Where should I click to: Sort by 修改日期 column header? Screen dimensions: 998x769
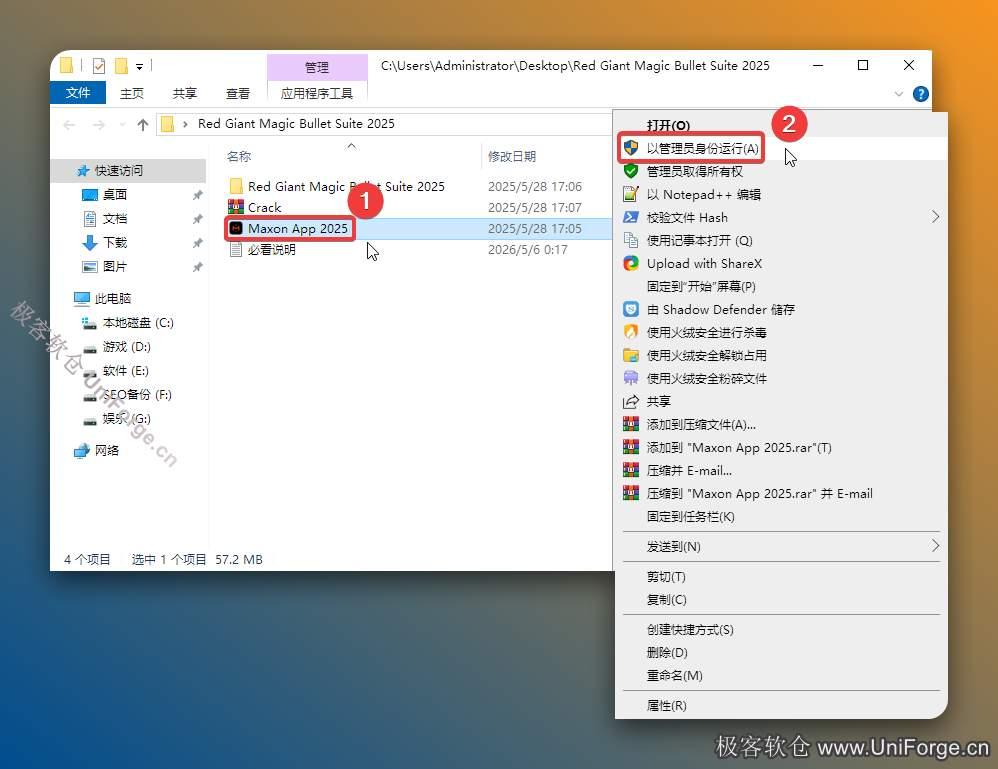point(512,156)
